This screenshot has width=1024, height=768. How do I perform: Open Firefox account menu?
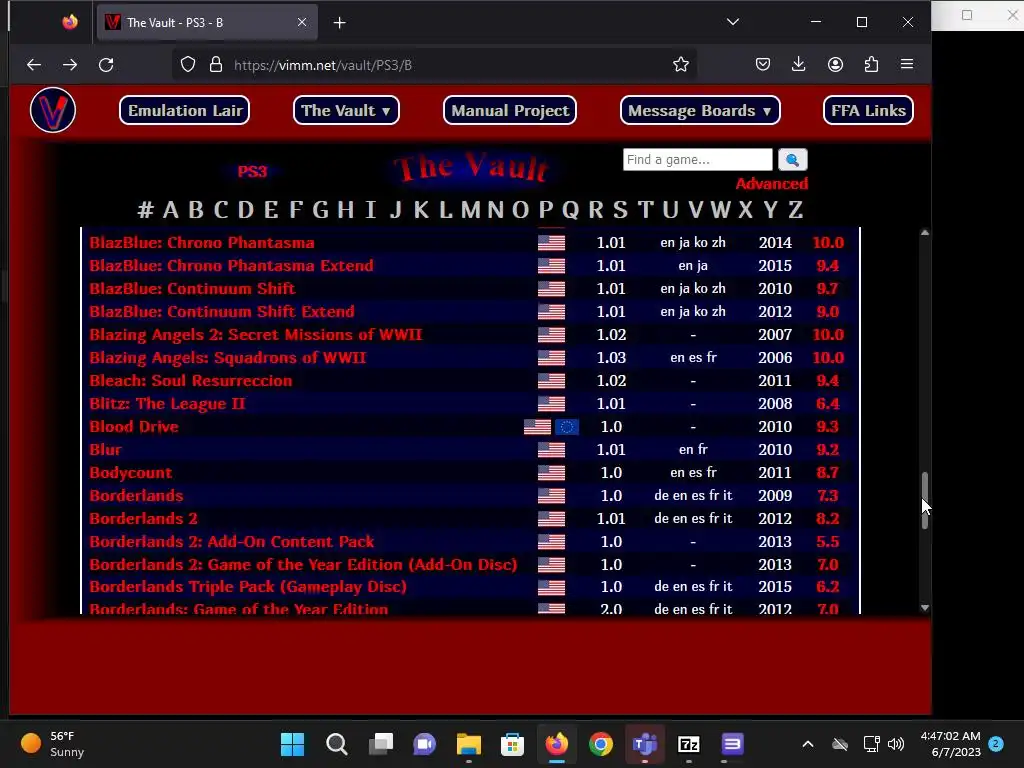pos(835,65)
